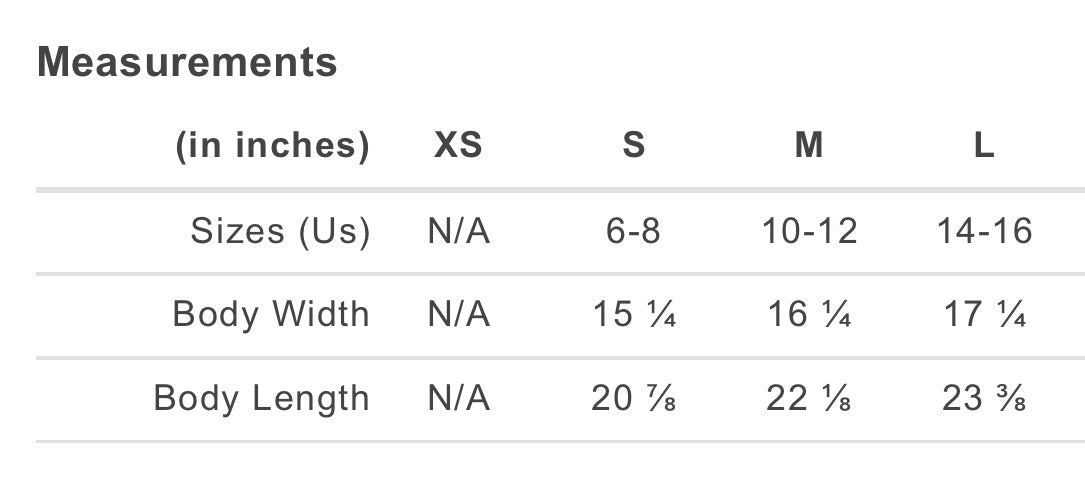Click the 15 ¼ body width value

tap(634, 315)
